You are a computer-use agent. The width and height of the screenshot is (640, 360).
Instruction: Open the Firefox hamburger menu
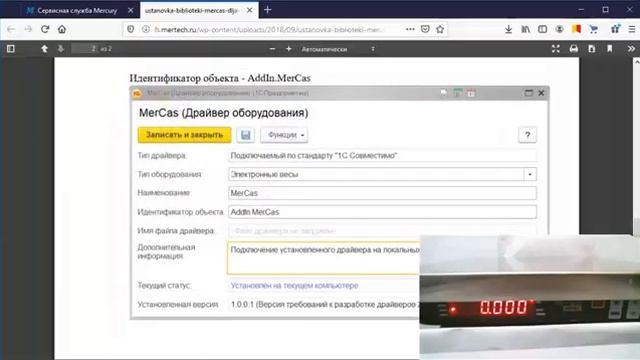click(x=632, y=29)
